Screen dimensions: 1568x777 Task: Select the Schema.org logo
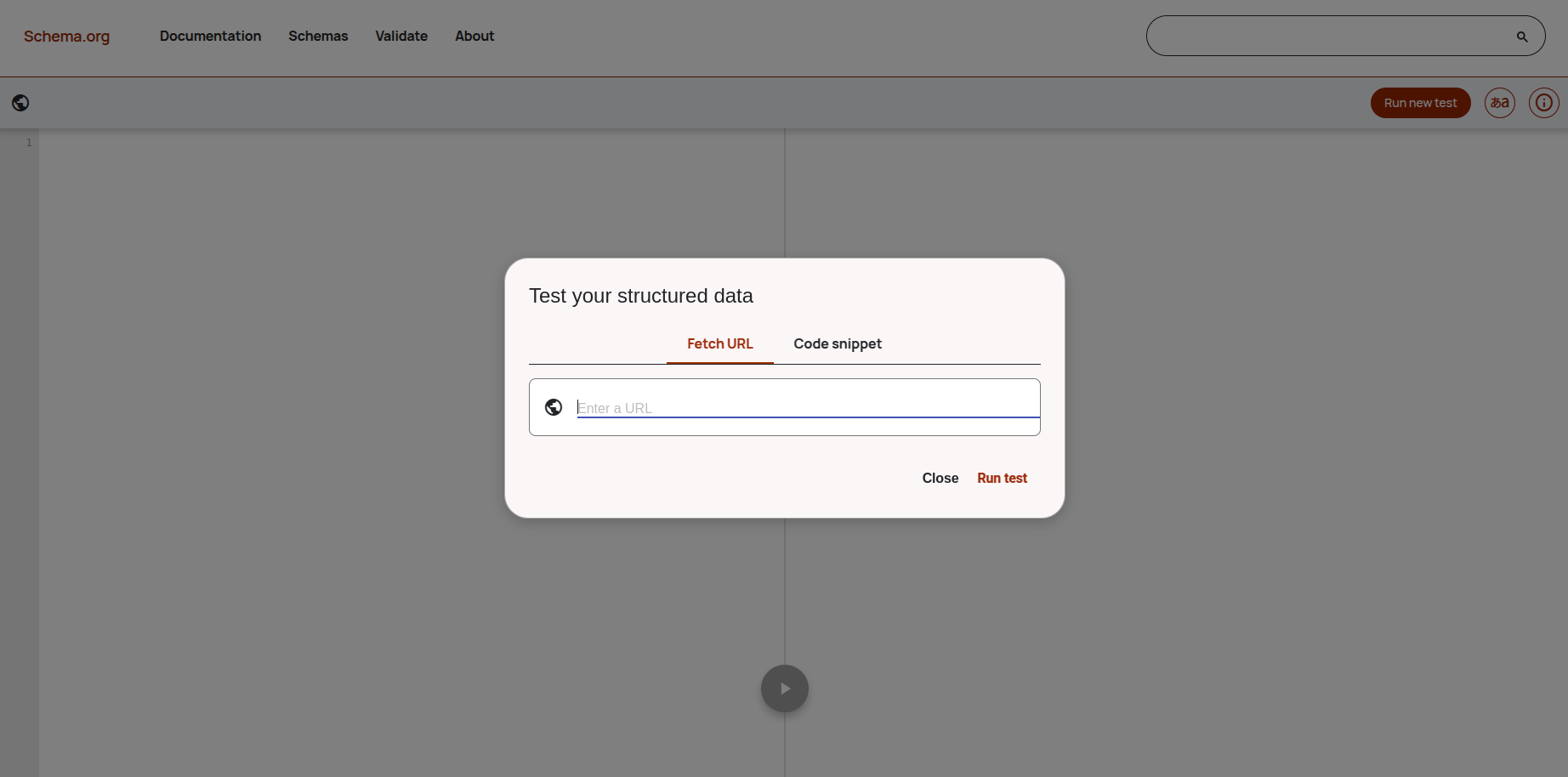click(66, 37)
